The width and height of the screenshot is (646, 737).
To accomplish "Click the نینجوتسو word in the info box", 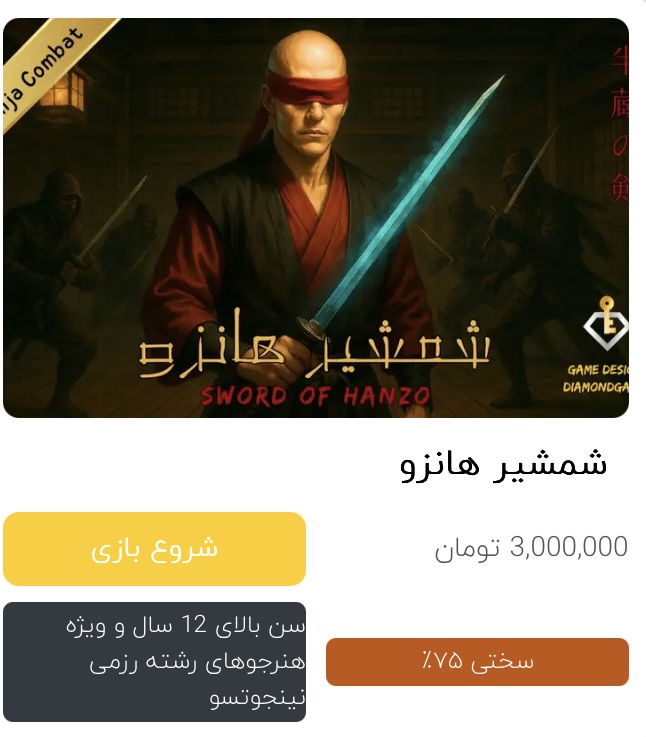I will pyautogui.click(x=258, y=698).
